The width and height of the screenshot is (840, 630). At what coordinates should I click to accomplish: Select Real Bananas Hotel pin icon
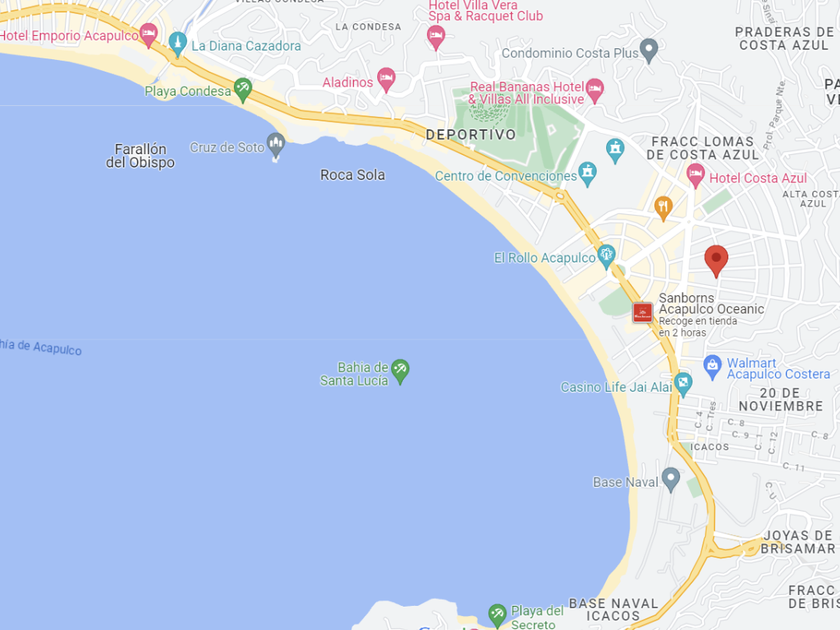tap(595, 90)
